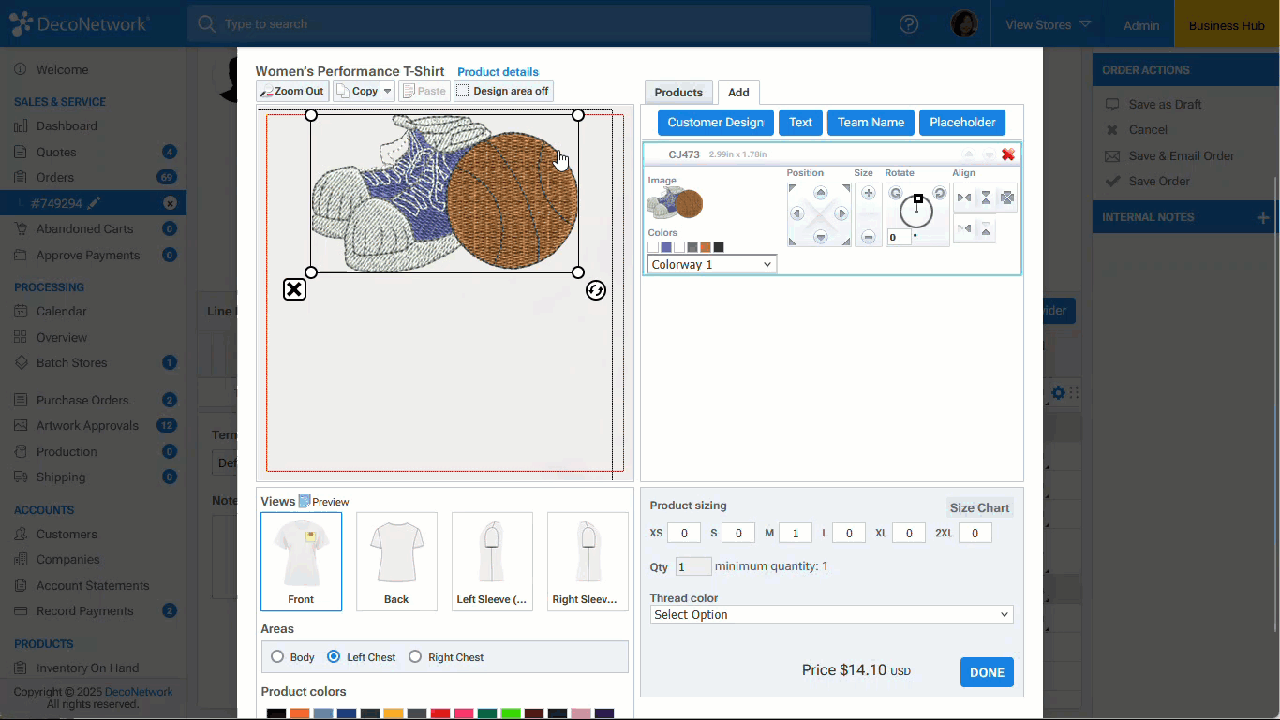Click Placeholder button
The height and width of the screenshot is (720, 1280).
(x=962, y=122)
